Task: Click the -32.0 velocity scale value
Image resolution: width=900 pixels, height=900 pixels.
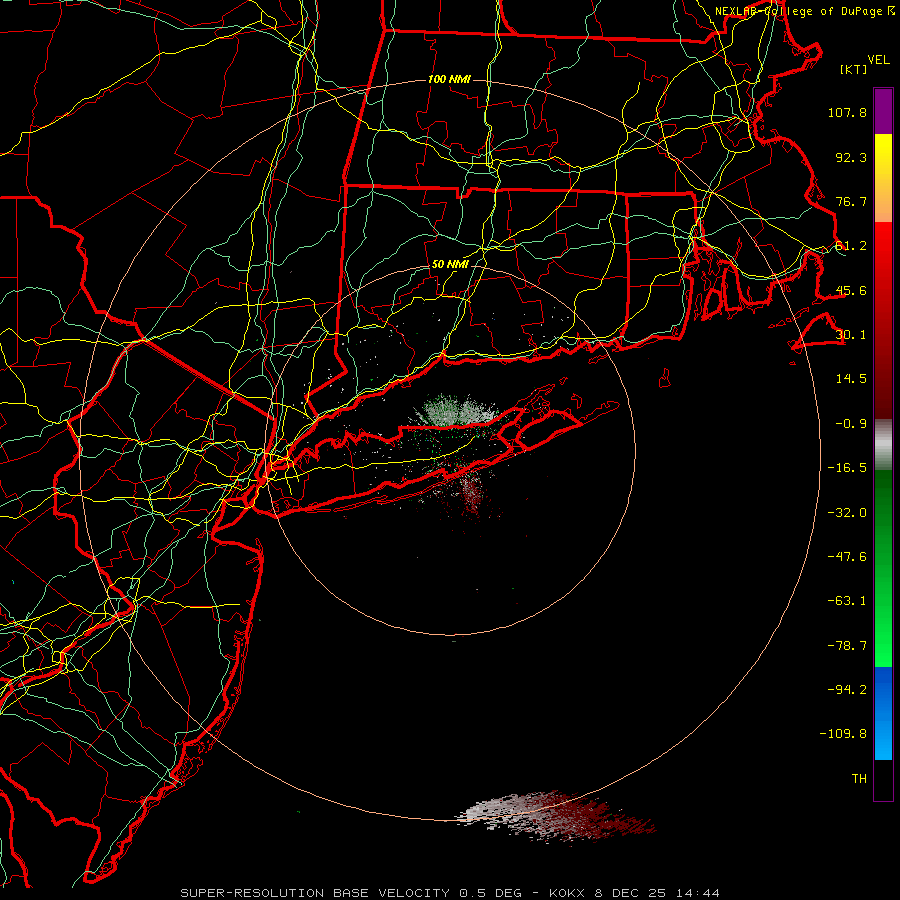Action: point(847,513)
